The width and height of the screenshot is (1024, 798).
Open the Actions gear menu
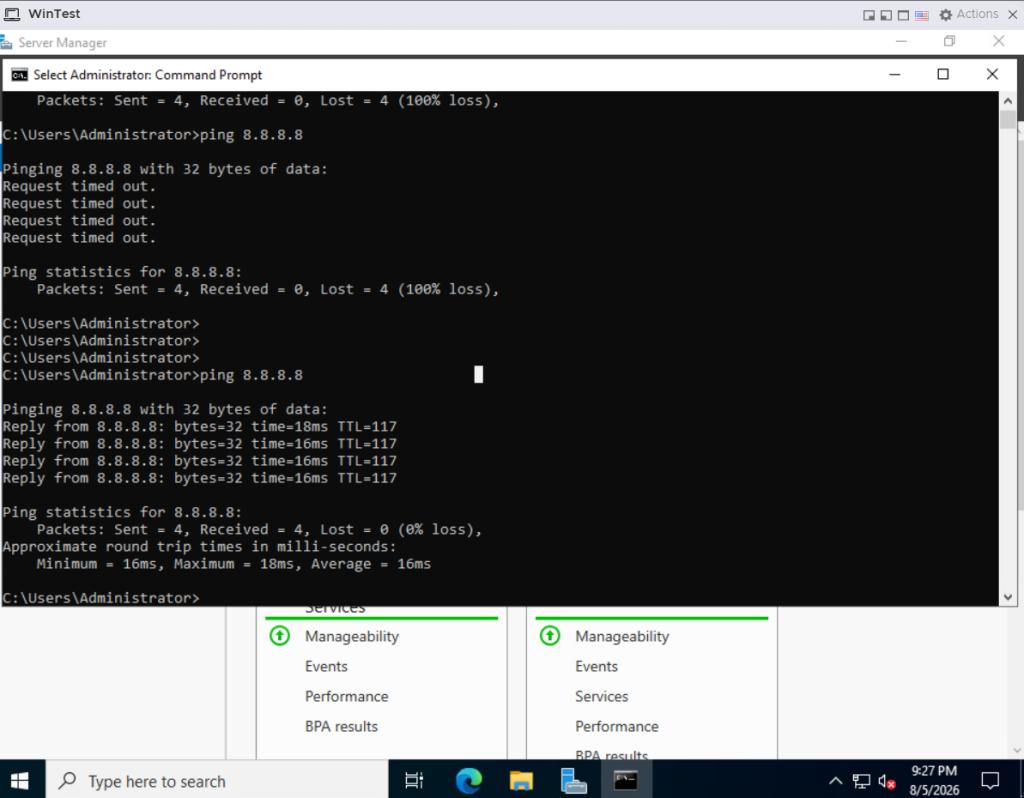tap(969, 14)
